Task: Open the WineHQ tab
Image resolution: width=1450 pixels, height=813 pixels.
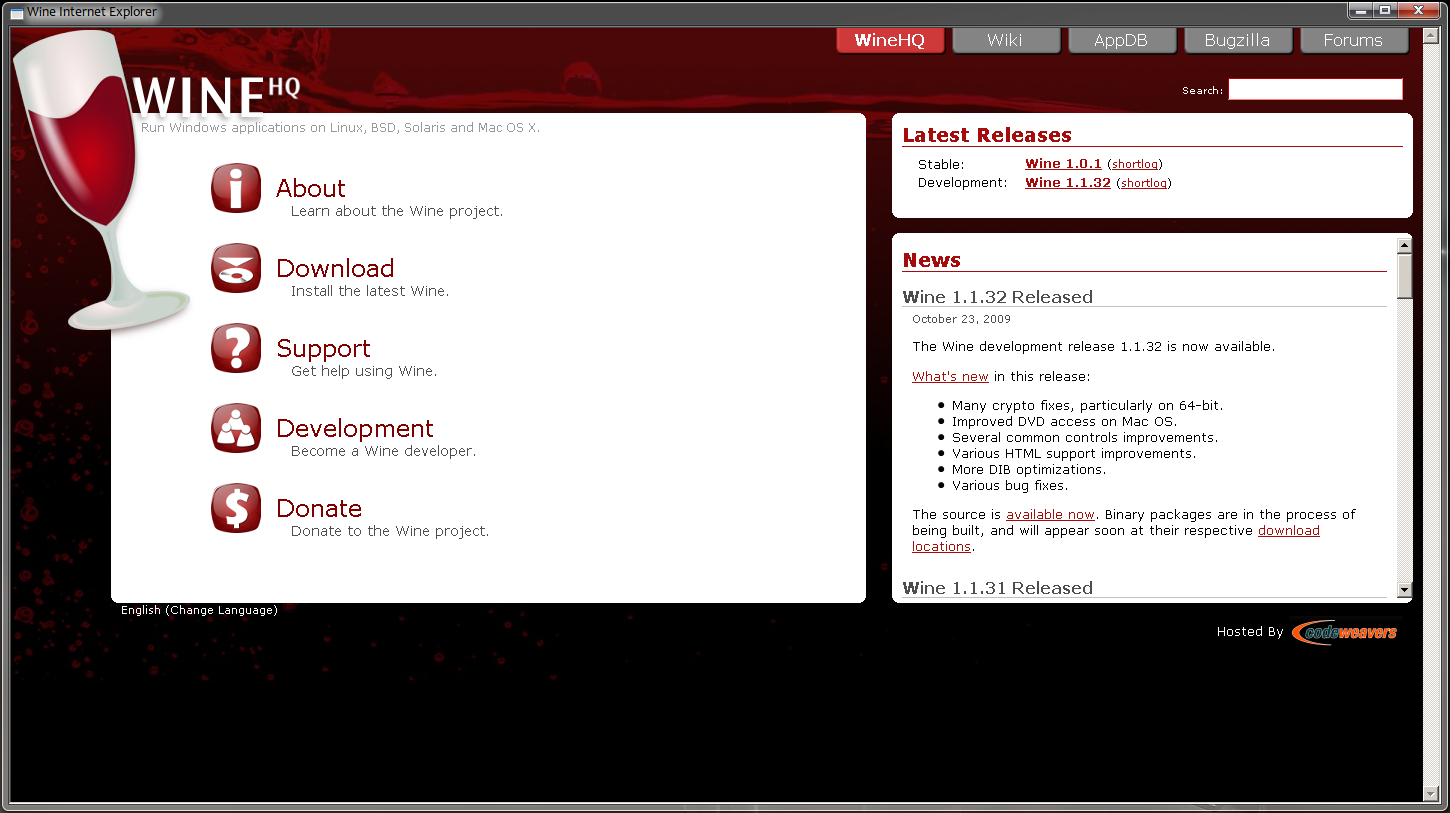Action: coord(889,40)
